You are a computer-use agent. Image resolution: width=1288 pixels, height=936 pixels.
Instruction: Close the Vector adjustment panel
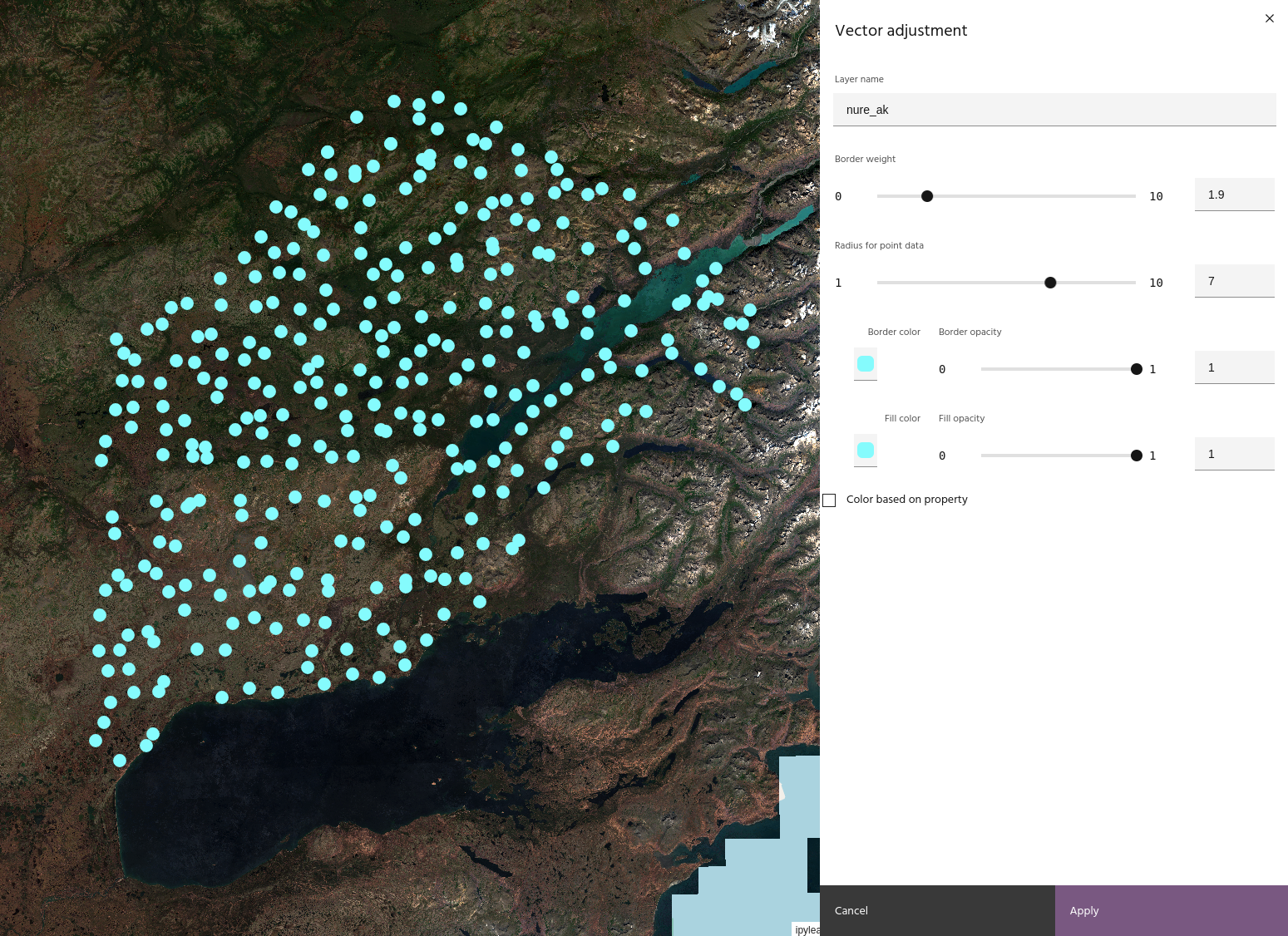[x=1269, y=18]
